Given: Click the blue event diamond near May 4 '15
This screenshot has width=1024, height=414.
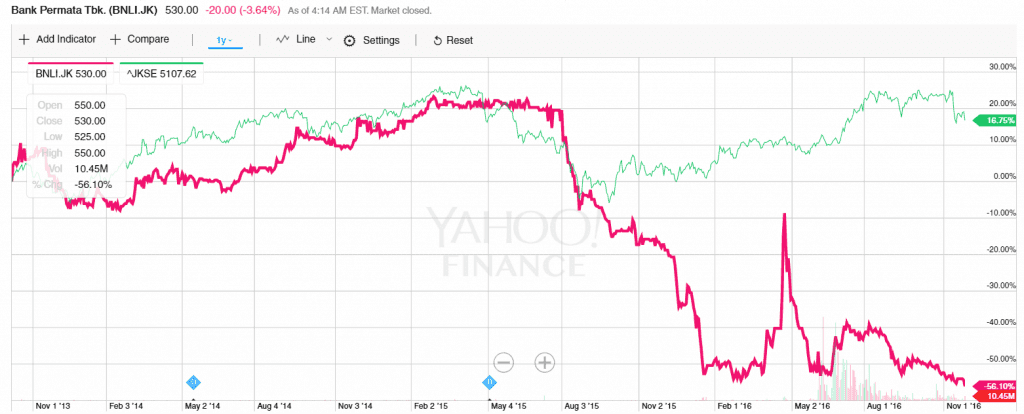Looking at the screenshot, I should (490, 382).
